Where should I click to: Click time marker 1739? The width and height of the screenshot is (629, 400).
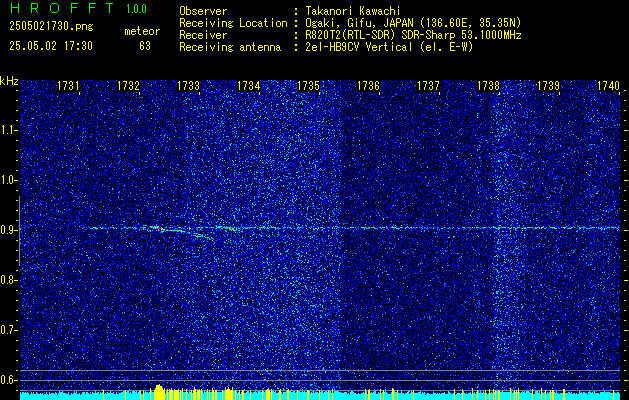(x=548, y=86)
